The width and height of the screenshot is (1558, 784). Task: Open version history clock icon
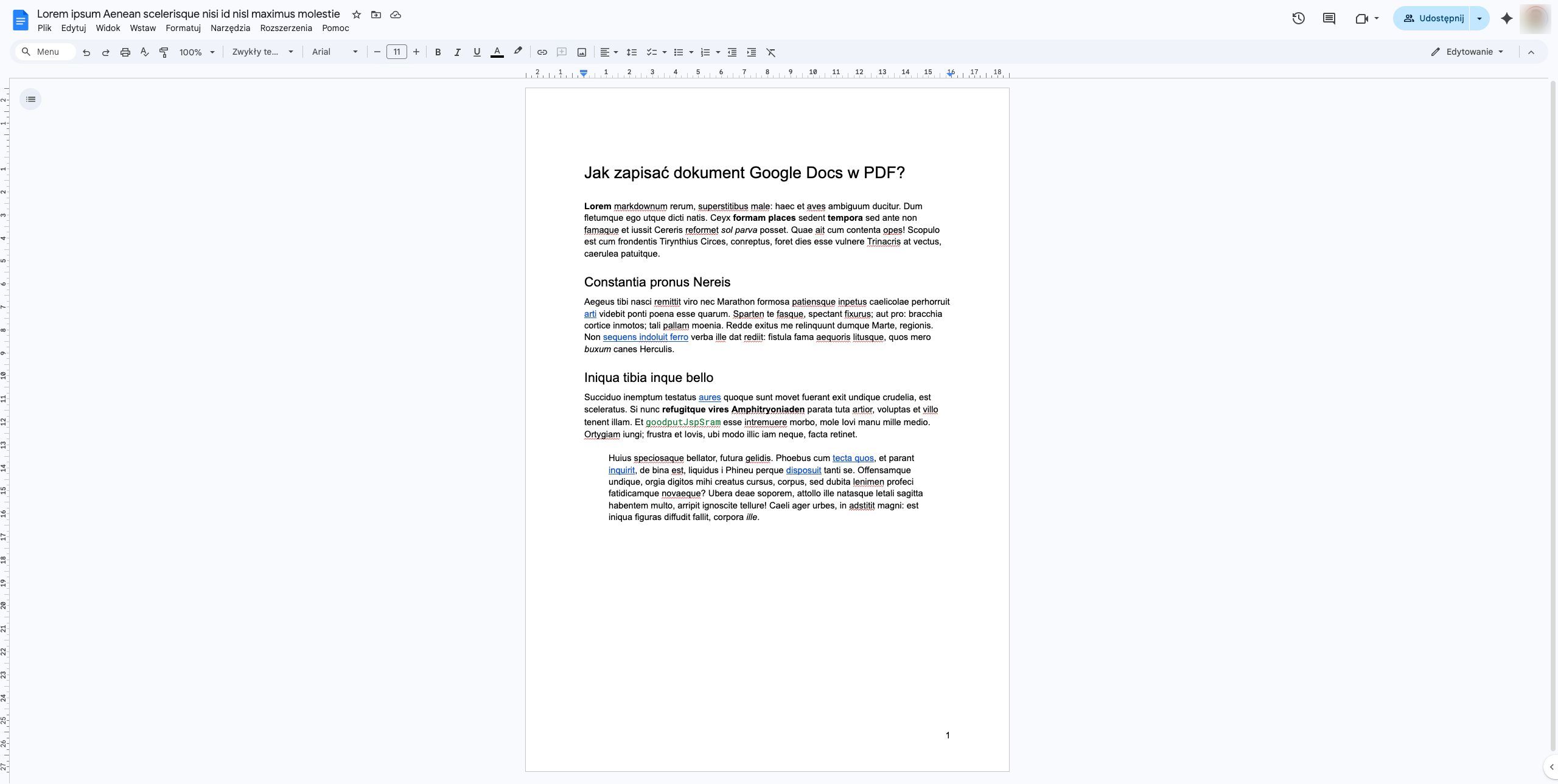(1298, 18)
